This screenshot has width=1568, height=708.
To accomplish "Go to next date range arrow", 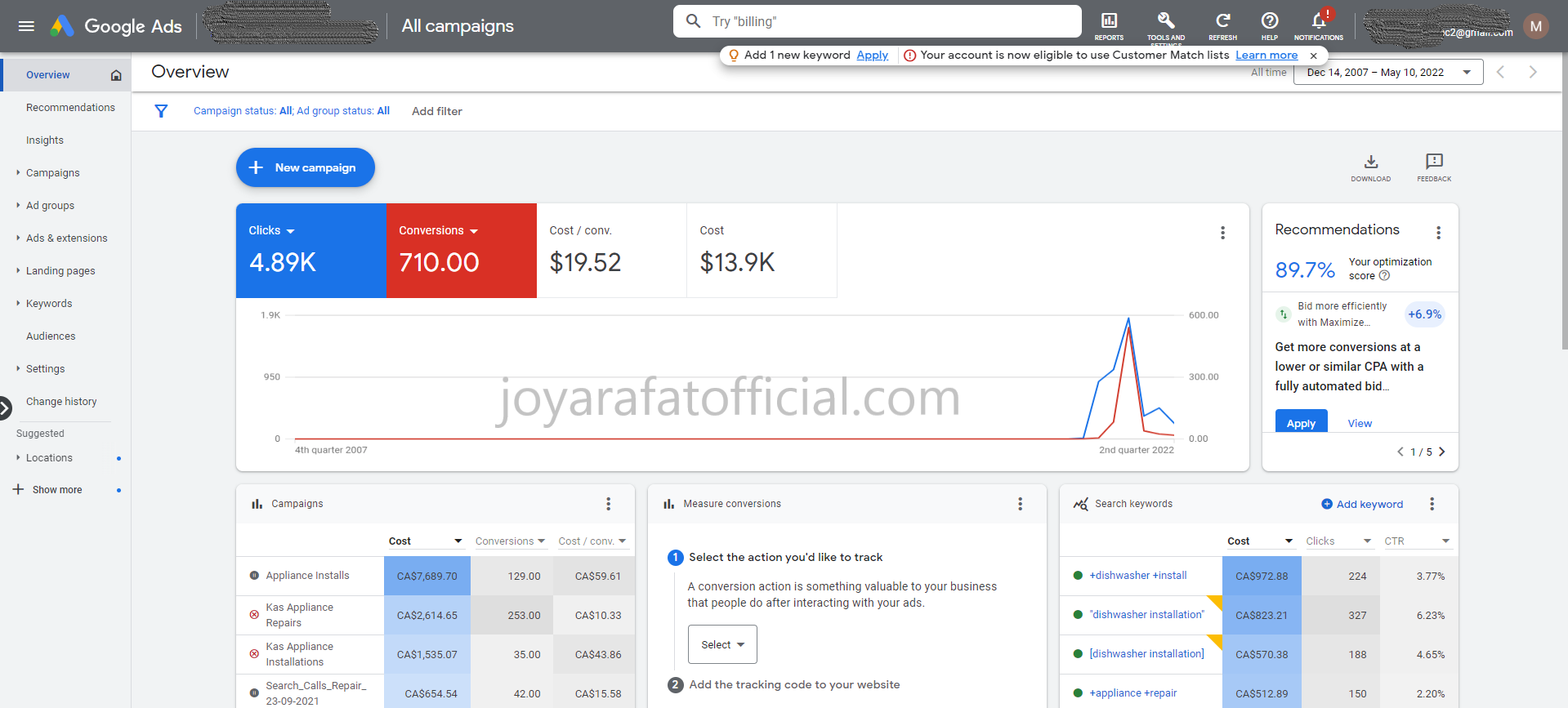I will [x=1533, y=72].
